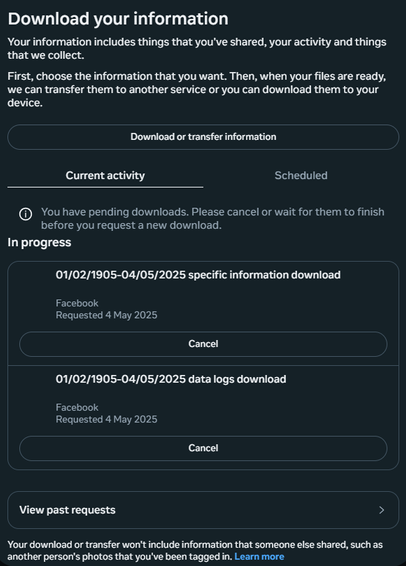Click the info icon beside pending downloads notice

[25, 214]
